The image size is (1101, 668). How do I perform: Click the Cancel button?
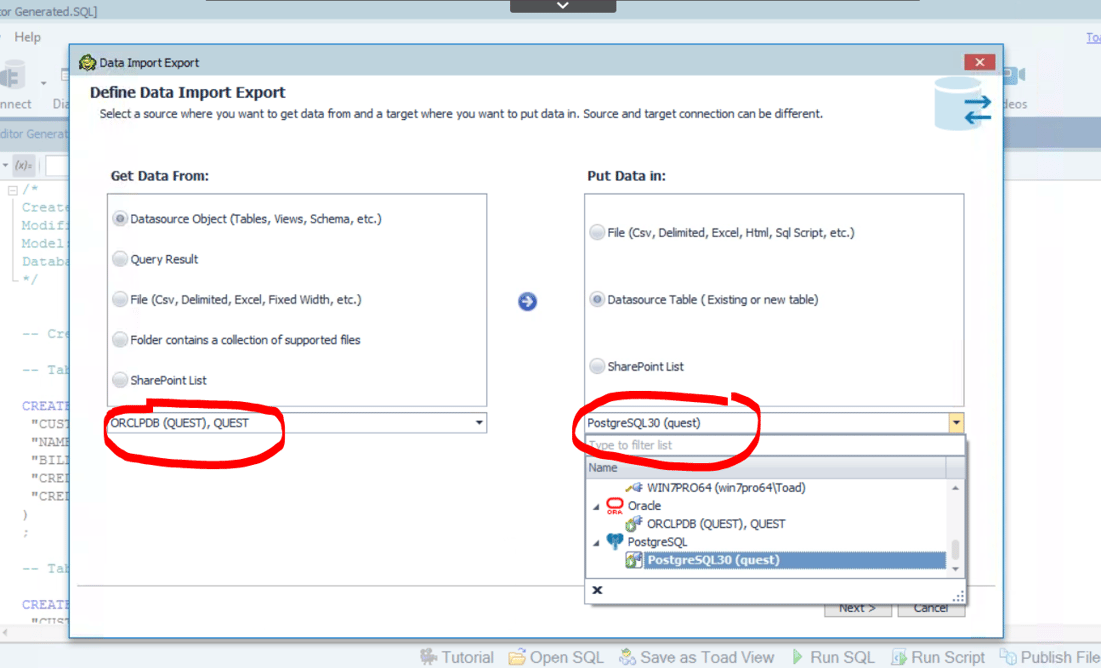[930, 608]
